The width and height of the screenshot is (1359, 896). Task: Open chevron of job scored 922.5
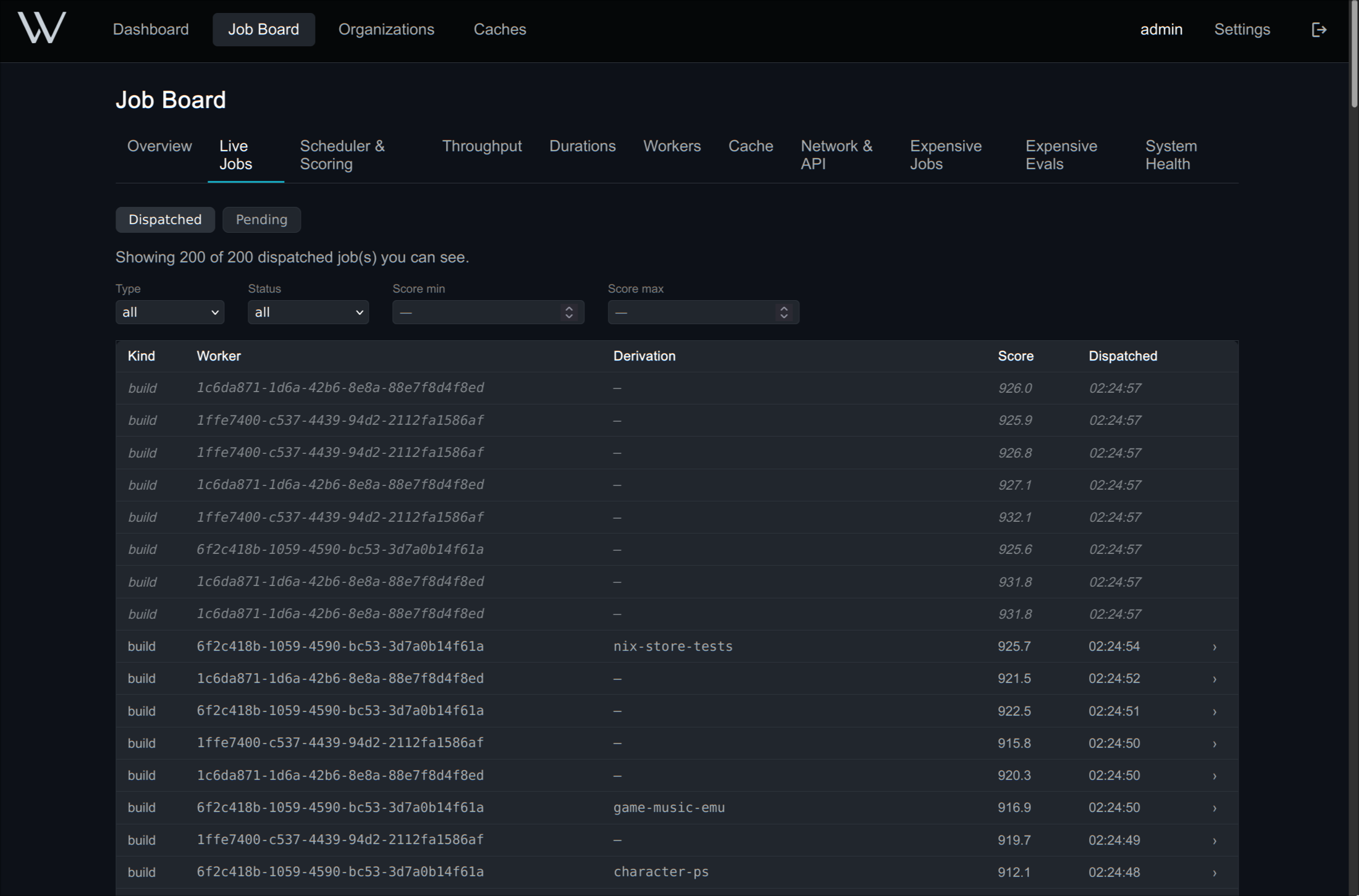1214,712
